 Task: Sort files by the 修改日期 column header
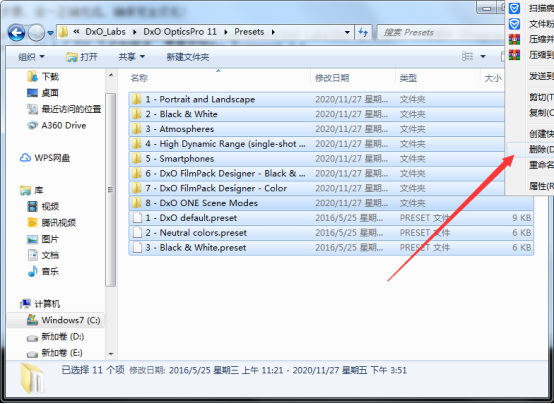(x=332, y=78)
